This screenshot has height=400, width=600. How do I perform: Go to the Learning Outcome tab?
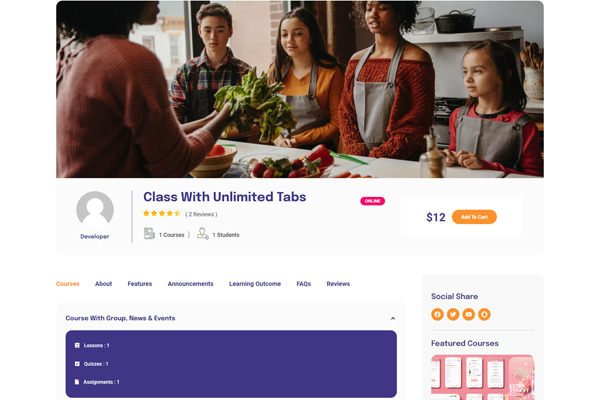click(255, 284)
